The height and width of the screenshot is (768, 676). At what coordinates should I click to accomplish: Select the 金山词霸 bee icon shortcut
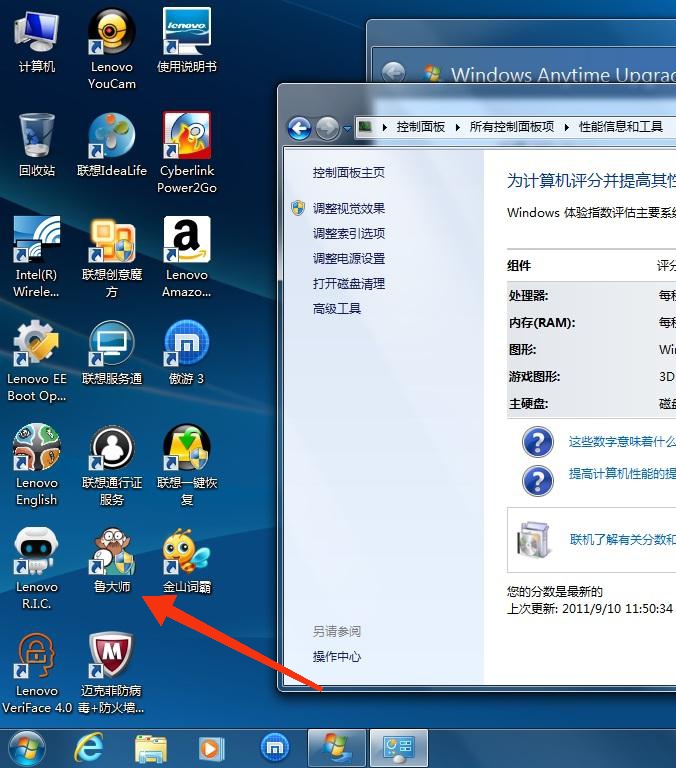(x=187, y=561)
